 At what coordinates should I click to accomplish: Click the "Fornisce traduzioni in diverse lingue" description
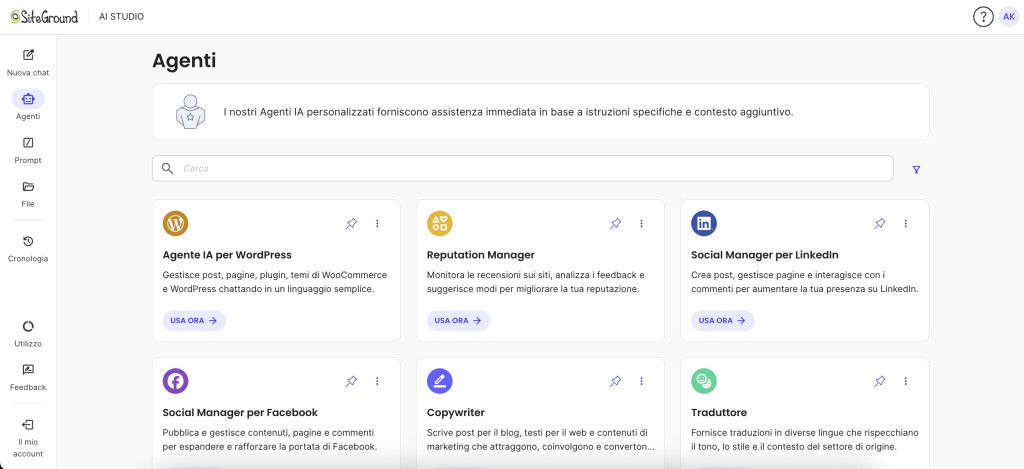[x=805, y=440]
